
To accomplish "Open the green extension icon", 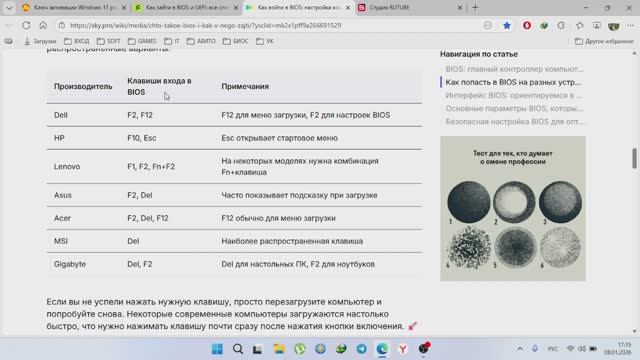I will coord(544,25).
